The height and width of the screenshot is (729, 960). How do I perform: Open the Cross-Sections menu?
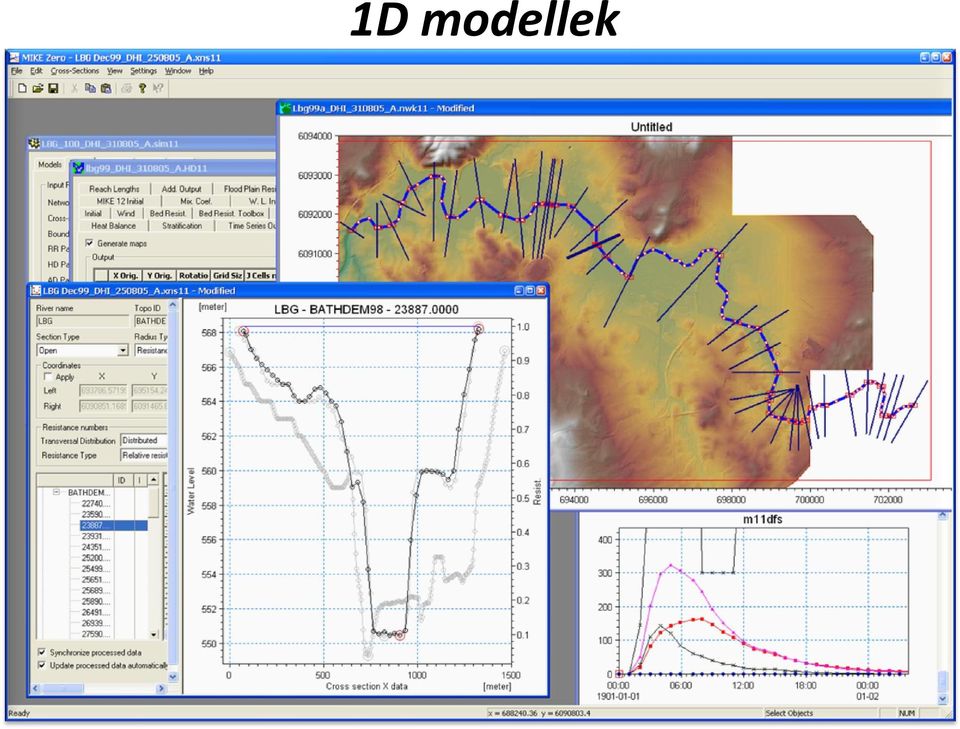click(x=75, y=71)
